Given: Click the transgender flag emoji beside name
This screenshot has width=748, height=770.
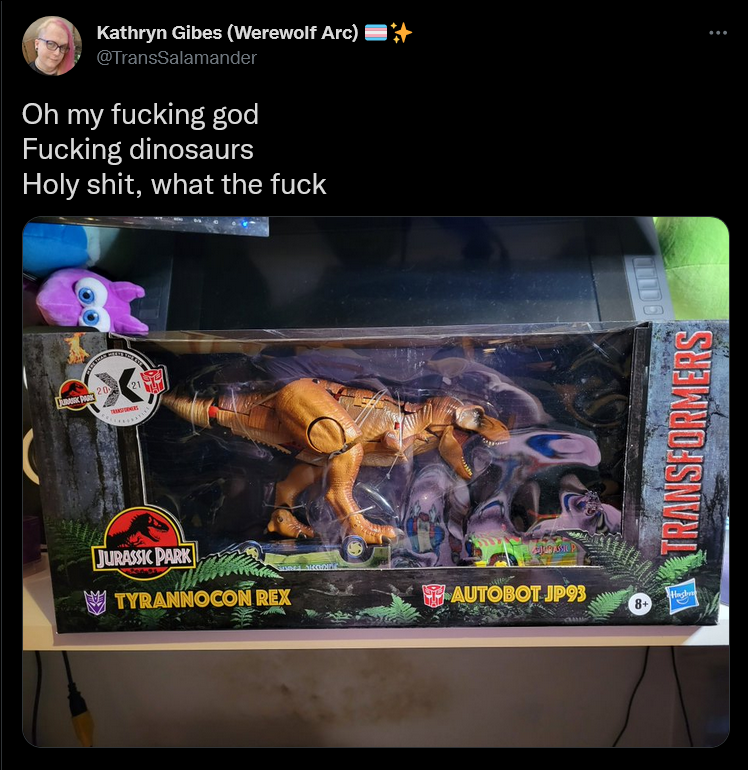Looking at the screenshot, I should click(375, 33).
